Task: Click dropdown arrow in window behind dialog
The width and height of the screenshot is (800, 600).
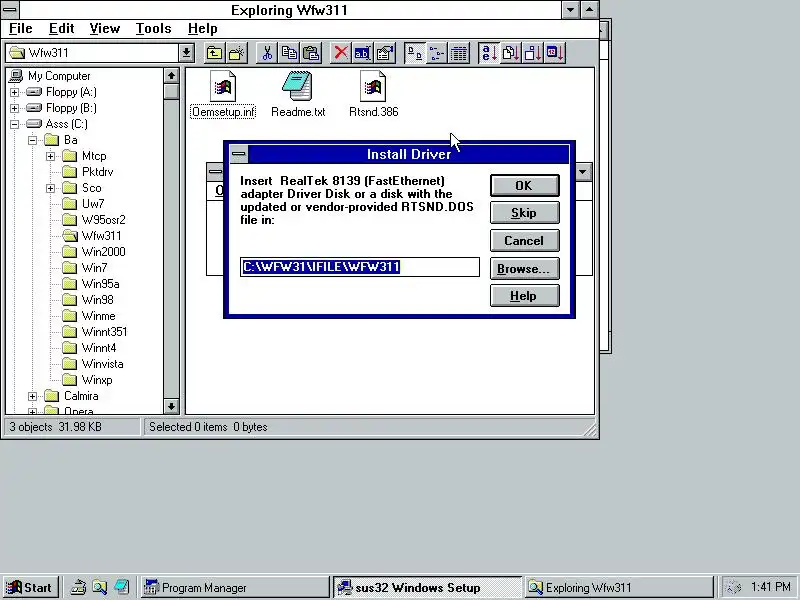Action: click(x=583, y=172)
